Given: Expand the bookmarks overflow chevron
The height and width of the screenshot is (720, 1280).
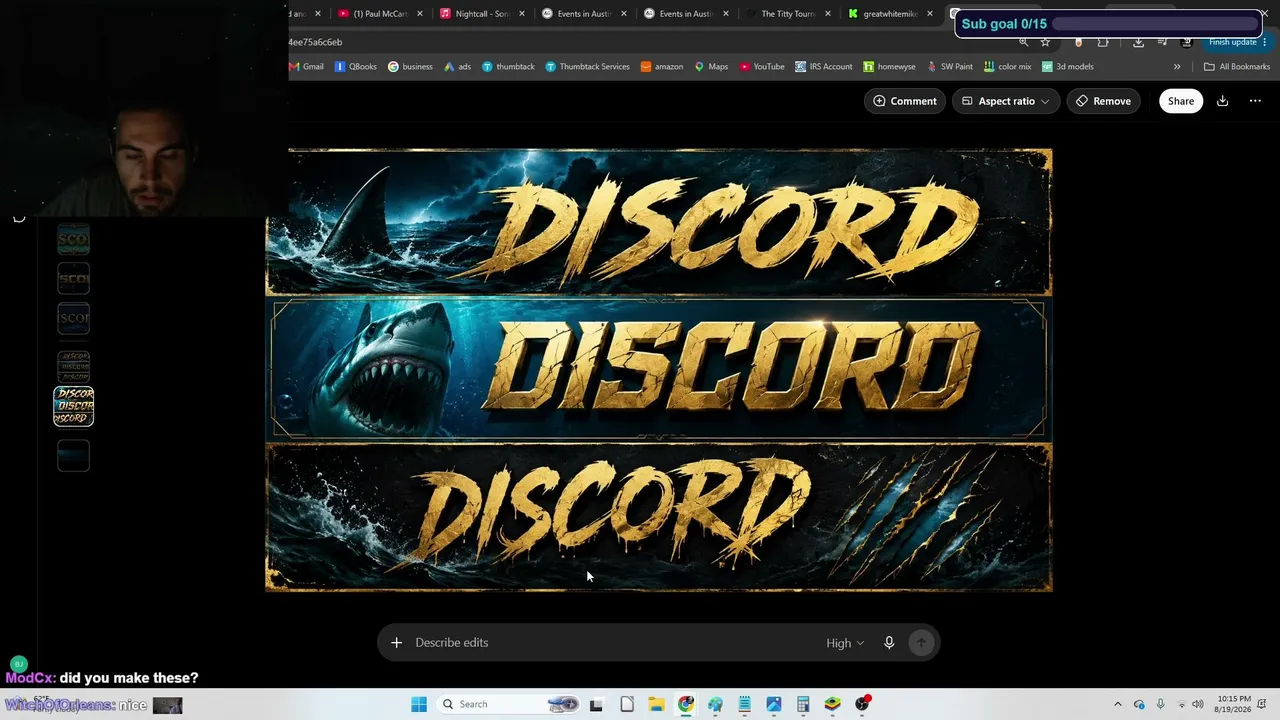Looking at the screenshot, I should [1177, 67].
